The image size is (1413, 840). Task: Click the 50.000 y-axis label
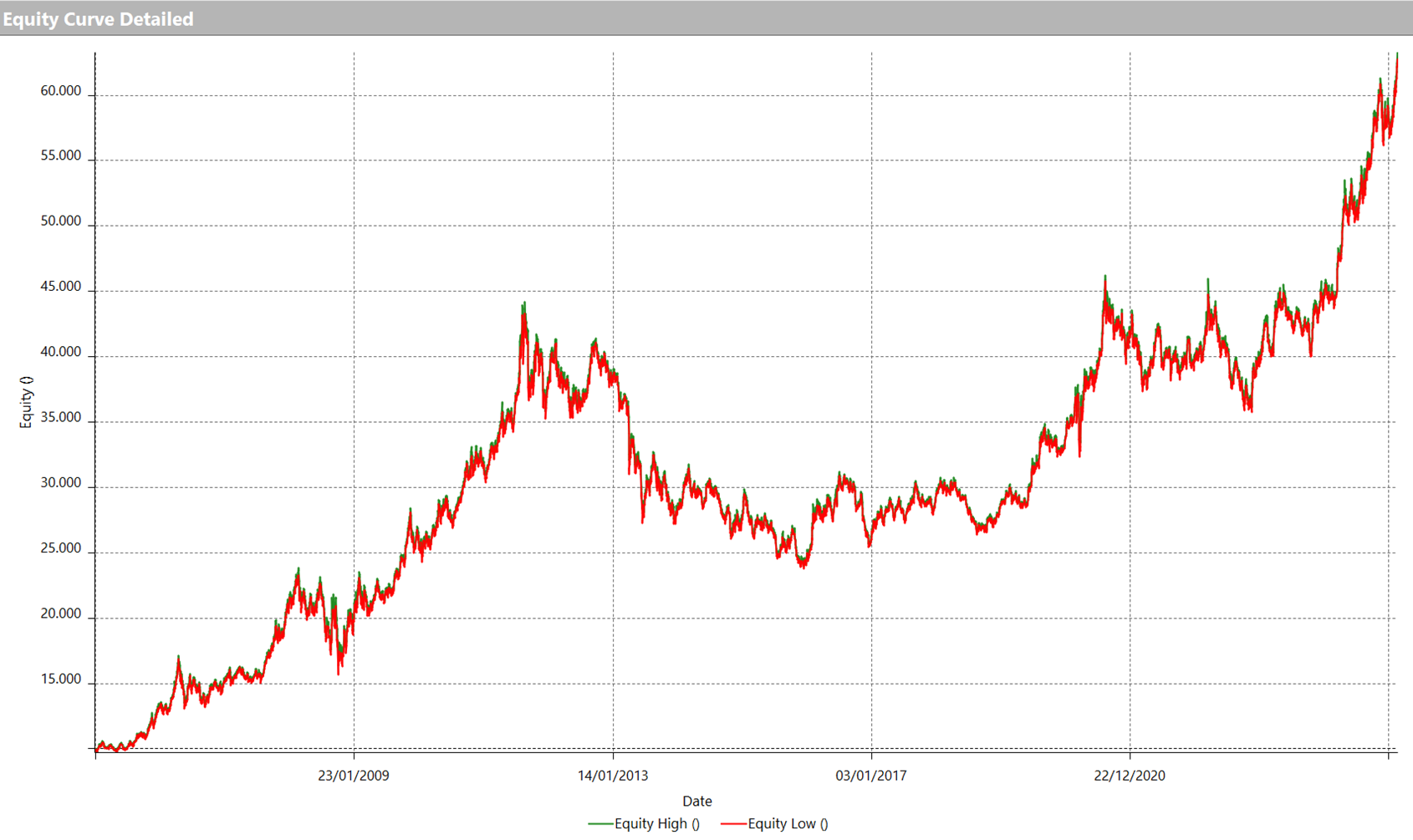pyautogui.click(x=61, y=221)
